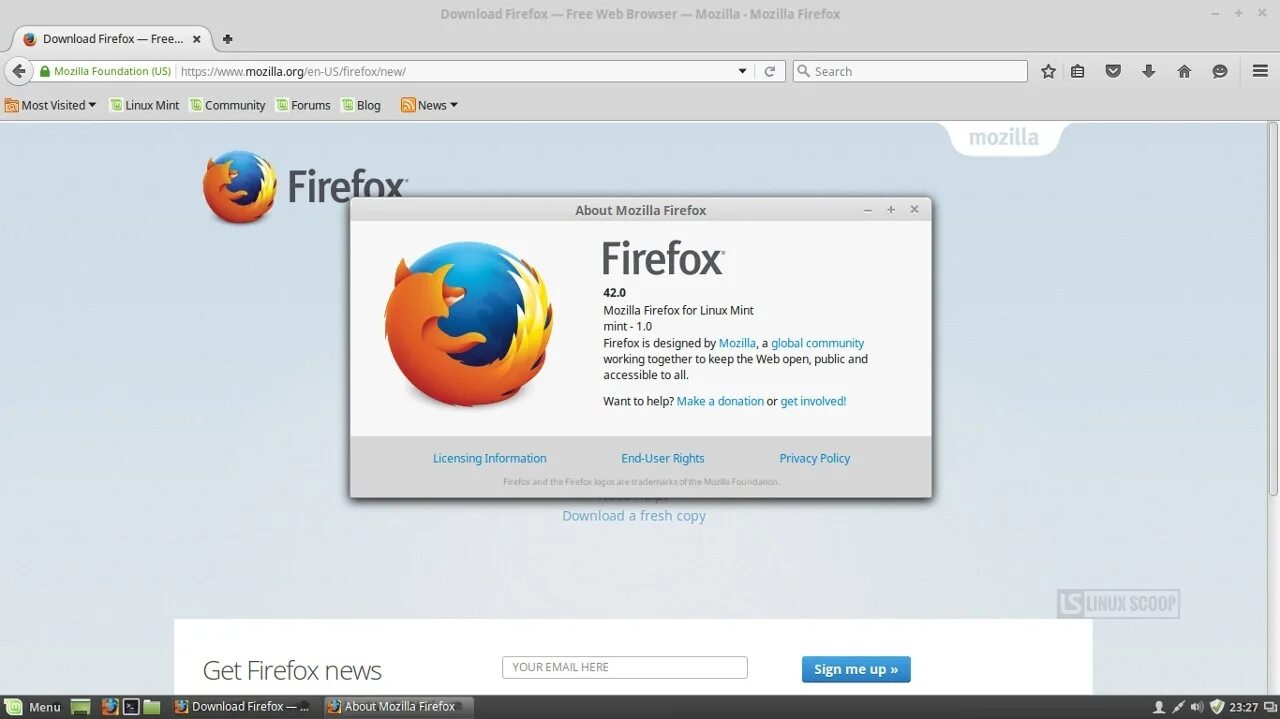Open Privacy Policy link

(x=815, y=458)
